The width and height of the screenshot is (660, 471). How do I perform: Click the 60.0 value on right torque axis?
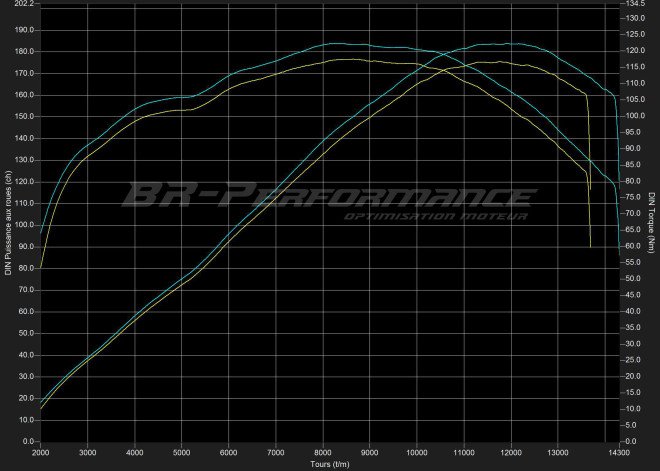[x=633, y=246]
